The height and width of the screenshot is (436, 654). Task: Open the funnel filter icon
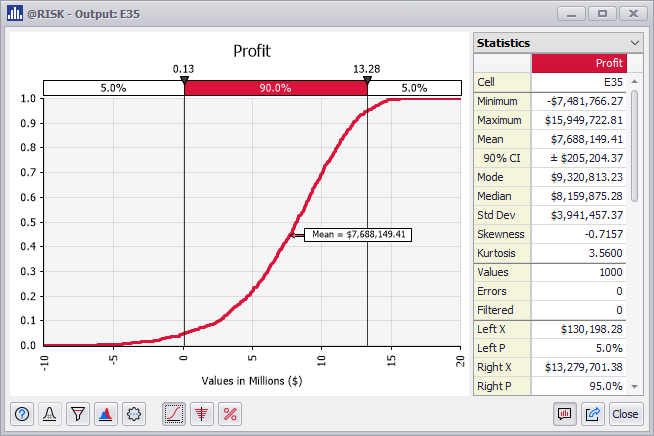77,414
